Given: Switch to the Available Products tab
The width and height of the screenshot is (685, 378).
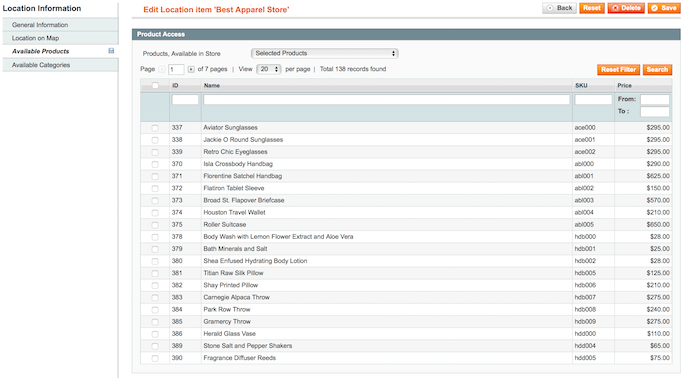Looking at the screenshot, I should (60, 51).
